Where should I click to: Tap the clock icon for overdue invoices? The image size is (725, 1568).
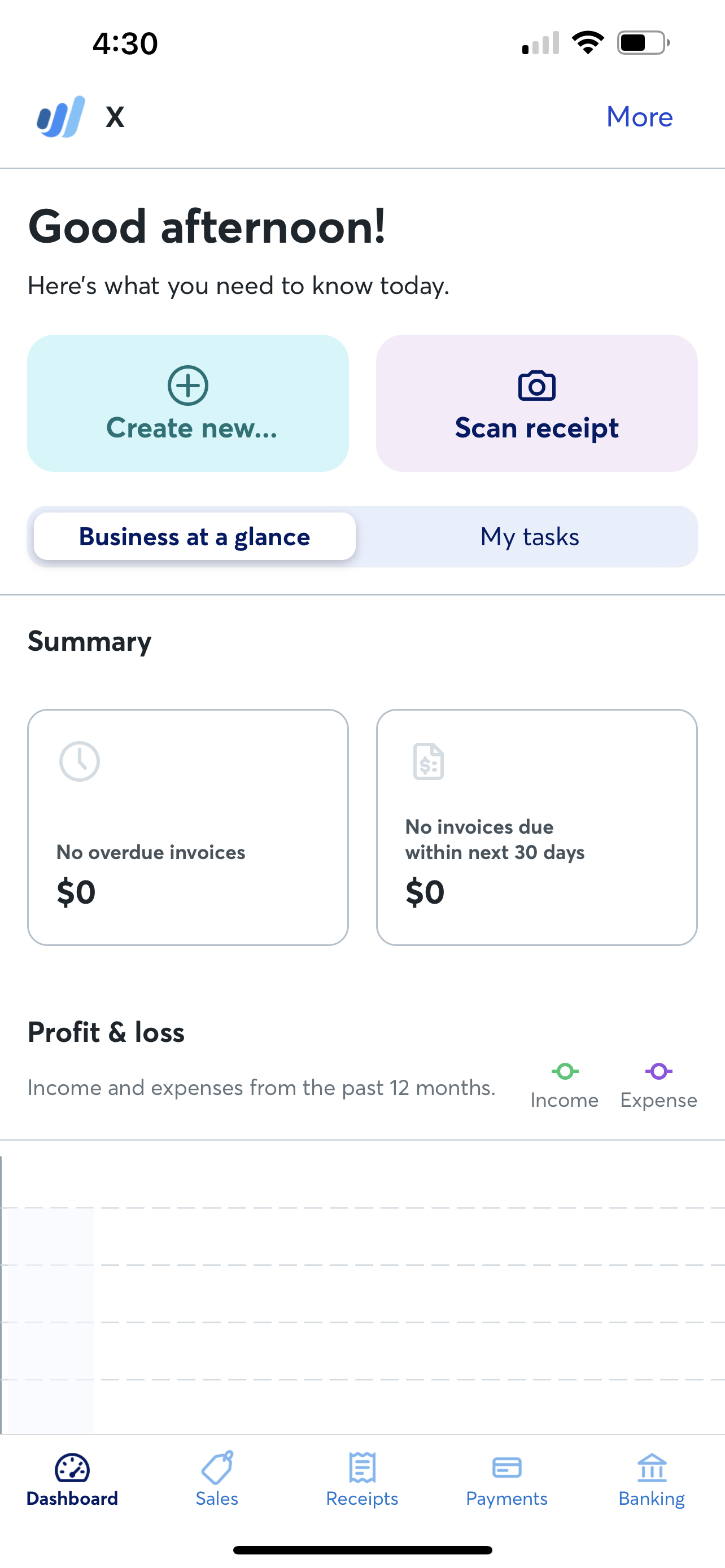pyautogui.click(x=80, y=761)
